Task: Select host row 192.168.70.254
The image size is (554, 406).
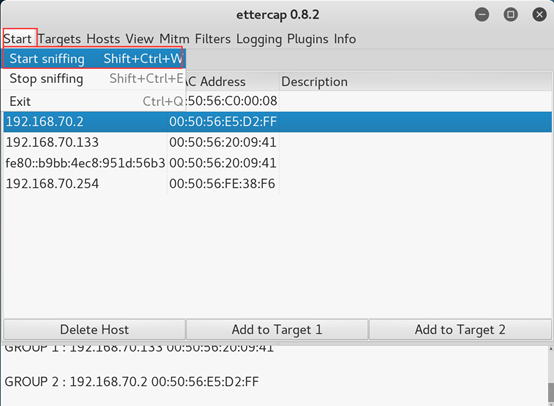Action: [x=278, y=184]
